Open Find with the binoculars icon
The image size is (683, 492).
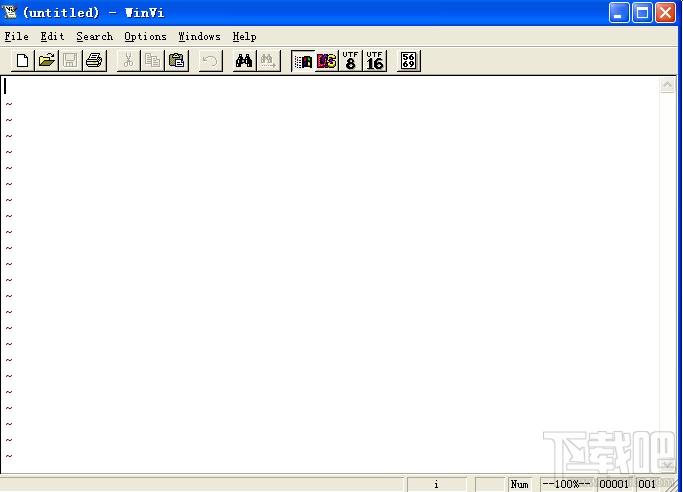click(244, 61)
